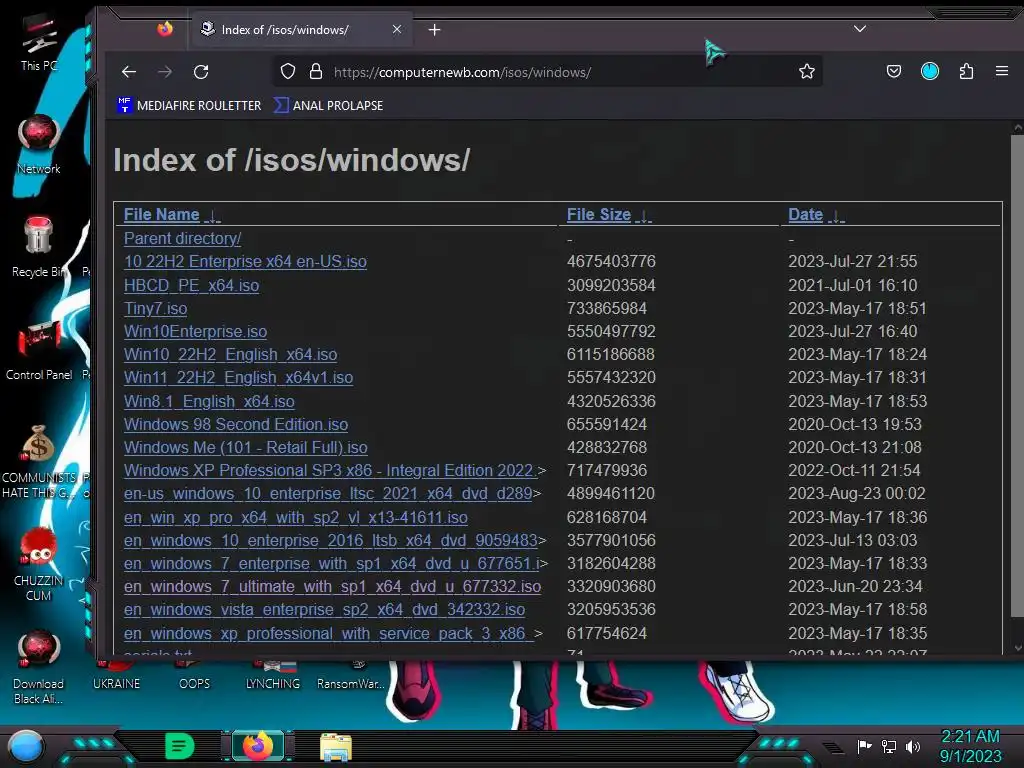This screenshot has height=768, width=1024.
Task: Go back to the previous page
Action: (x=129, y=72)
